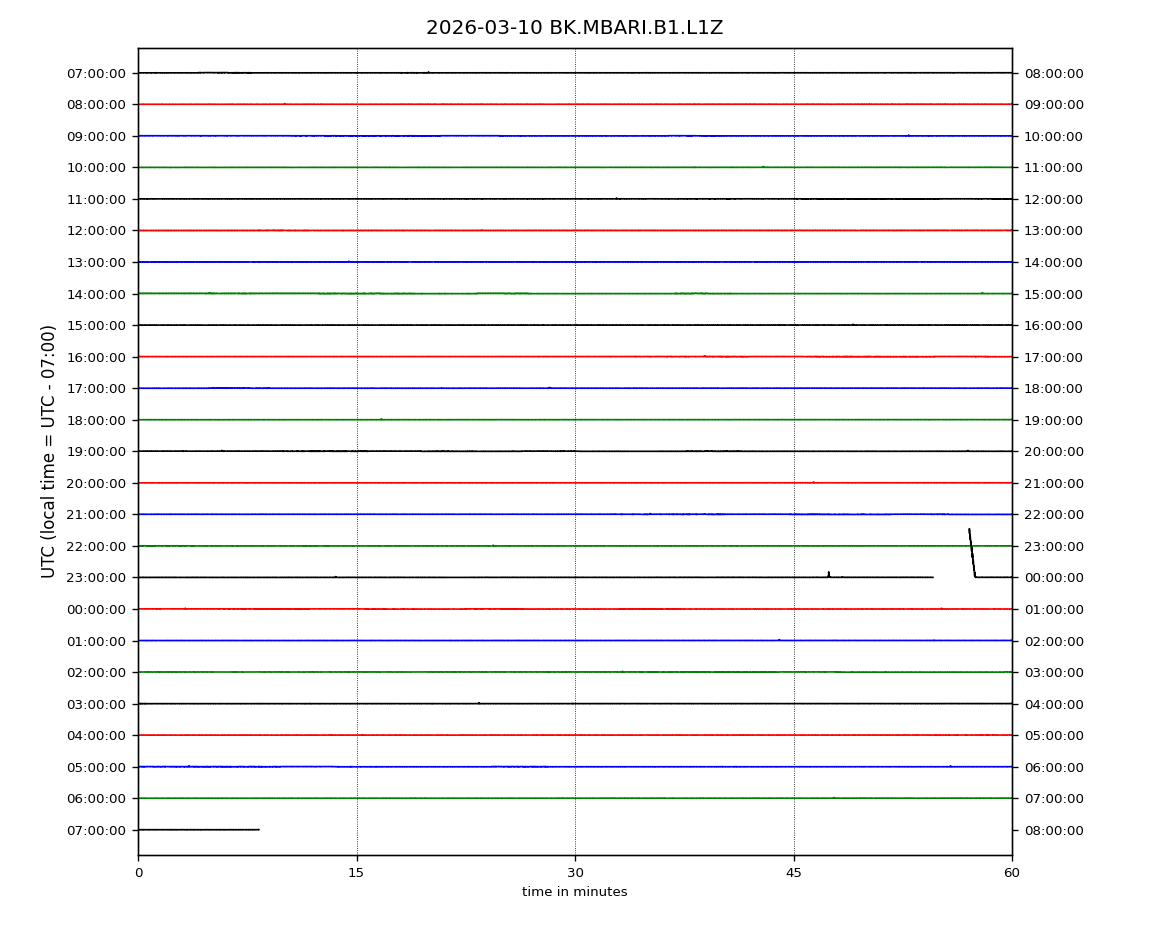Image resolution: width=1150 pixels, height=950 pixels.
Task: Click the small spike on the 23:00:00 trace
Action: pyautogui.click(x=828, y=574)
